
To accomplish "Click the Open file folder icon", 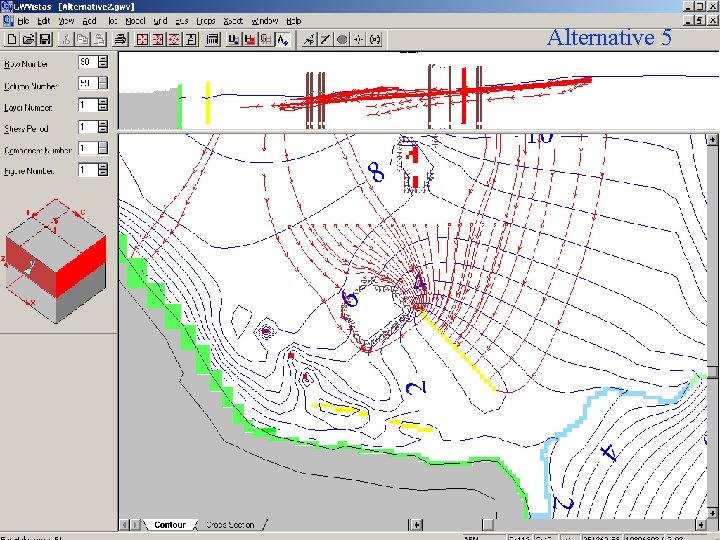I will coord(28,39).
